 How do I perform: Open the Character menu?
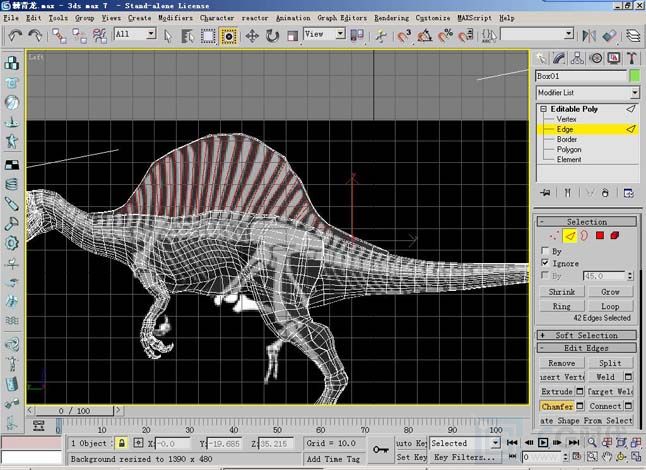coord(217,18)
